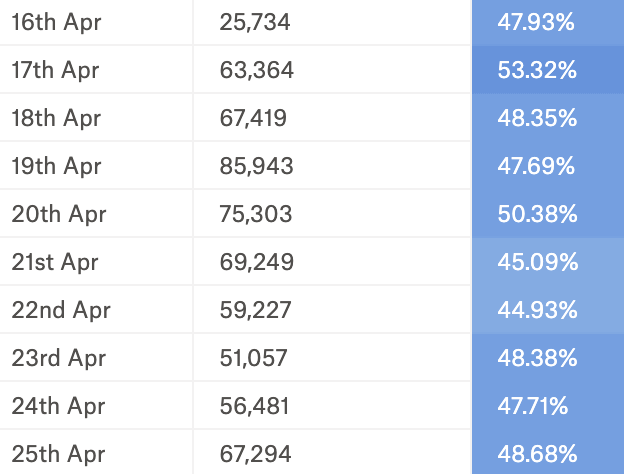Select the 17th Apr row label
The height and width of the screenshot is (474, 624).
tap(56, 70)
